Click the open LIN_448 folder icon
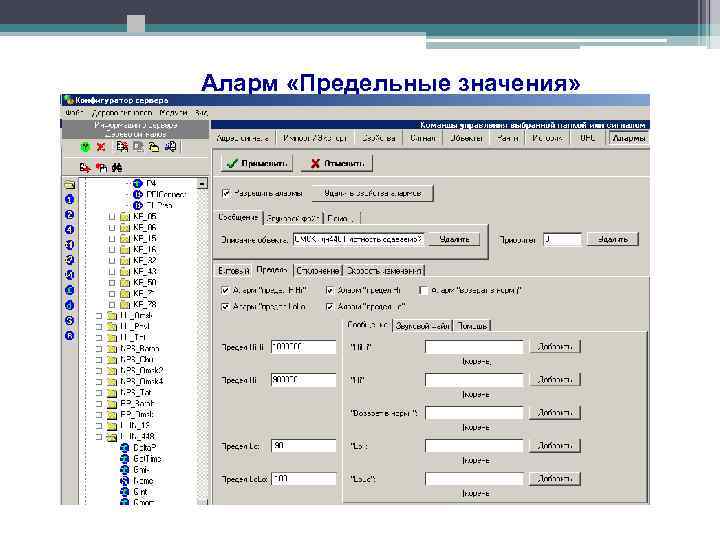720x540 pixels. pos(112,437)
